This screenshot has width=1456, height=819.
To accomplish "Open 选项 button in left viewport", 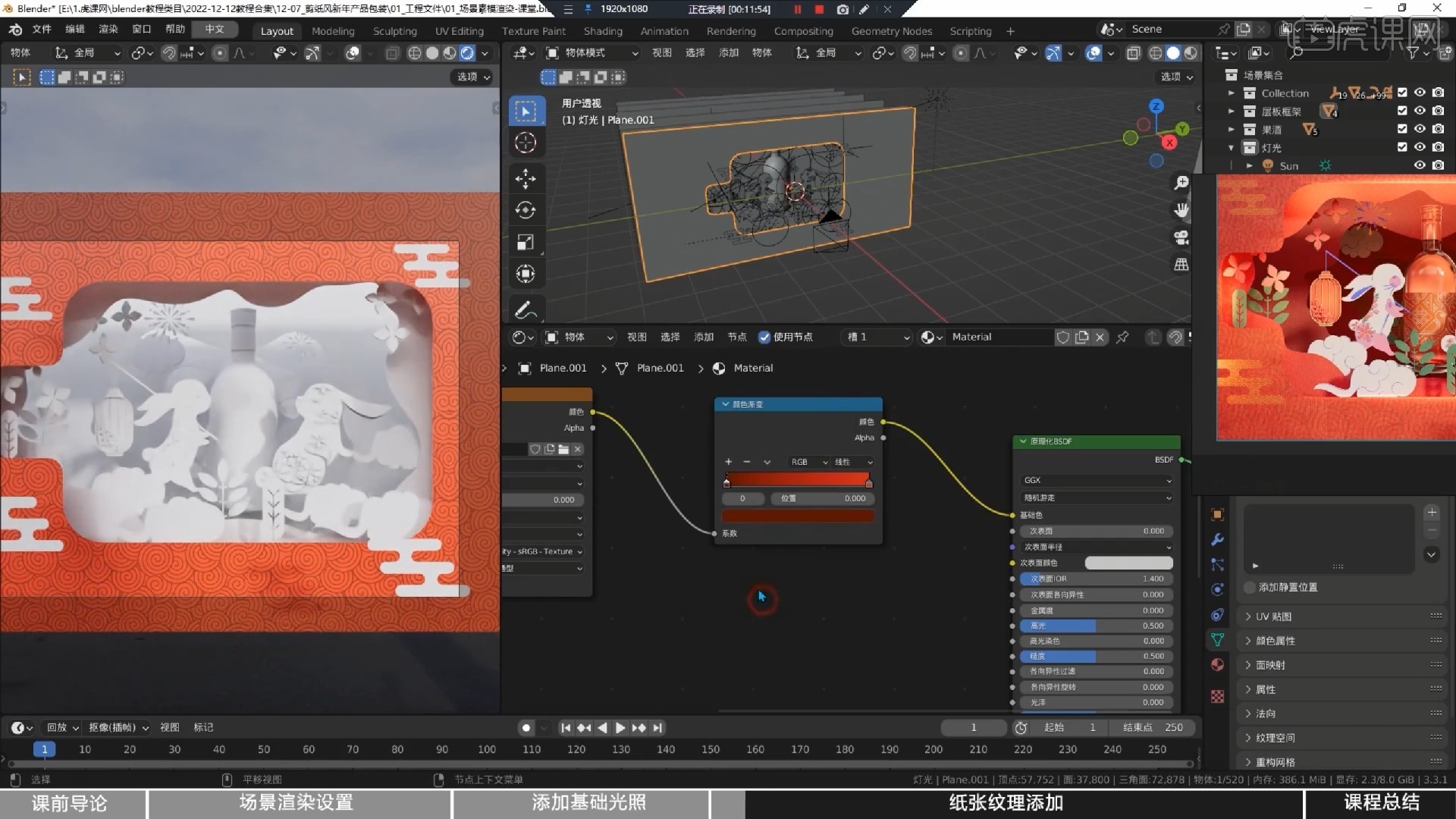I will 474,77.
